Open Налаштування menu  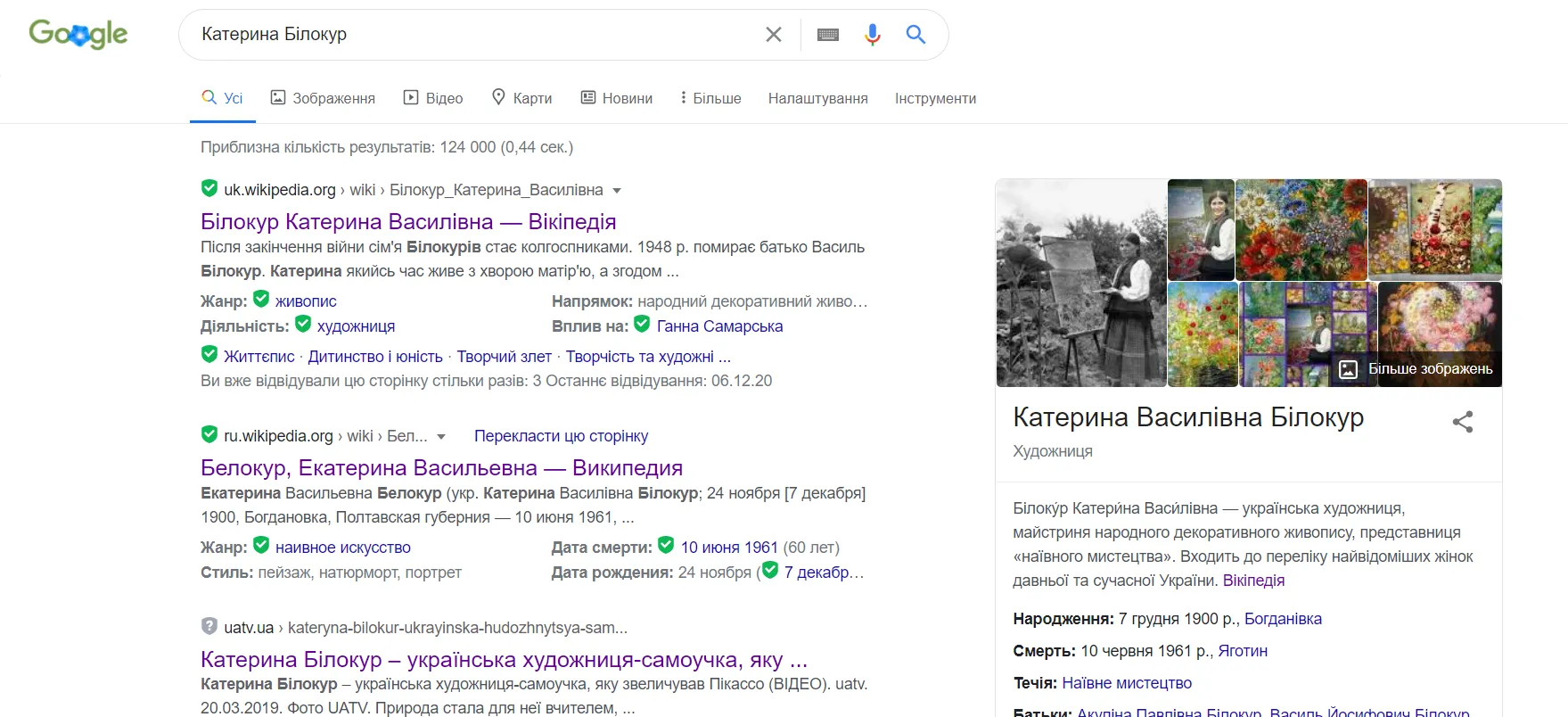[x=818, y=98]
